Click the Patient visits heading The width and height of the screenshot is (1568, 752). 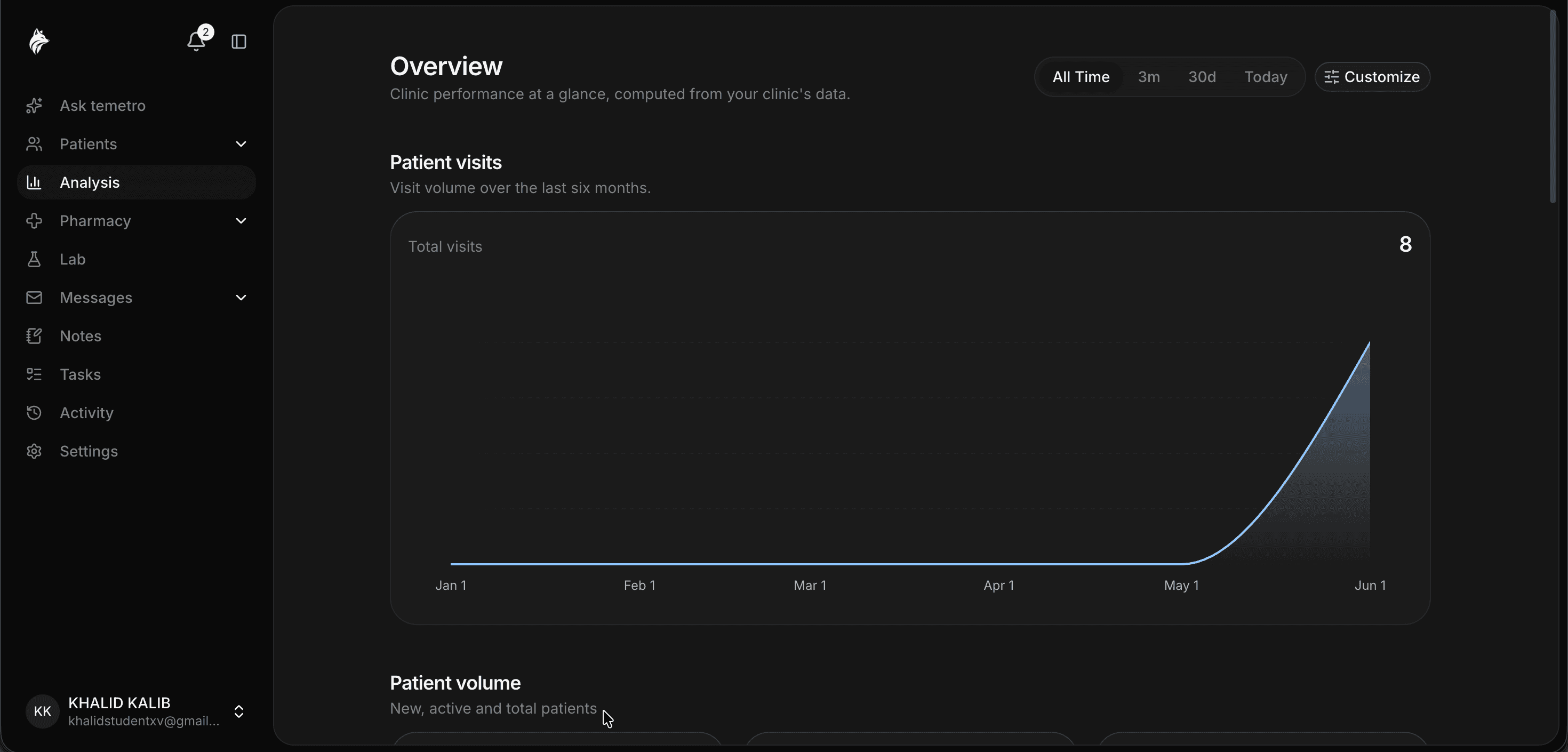(445, 163)
